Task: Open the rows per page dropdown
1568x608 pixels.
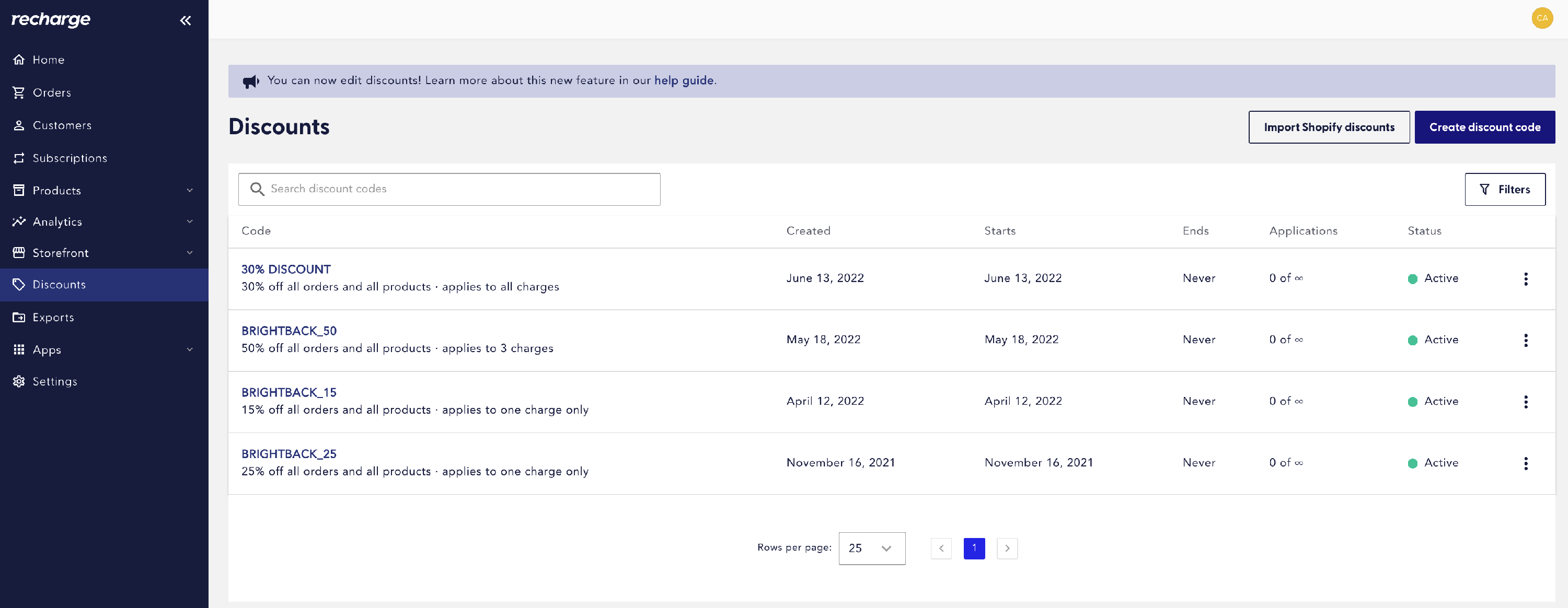Action: [871, 548]
